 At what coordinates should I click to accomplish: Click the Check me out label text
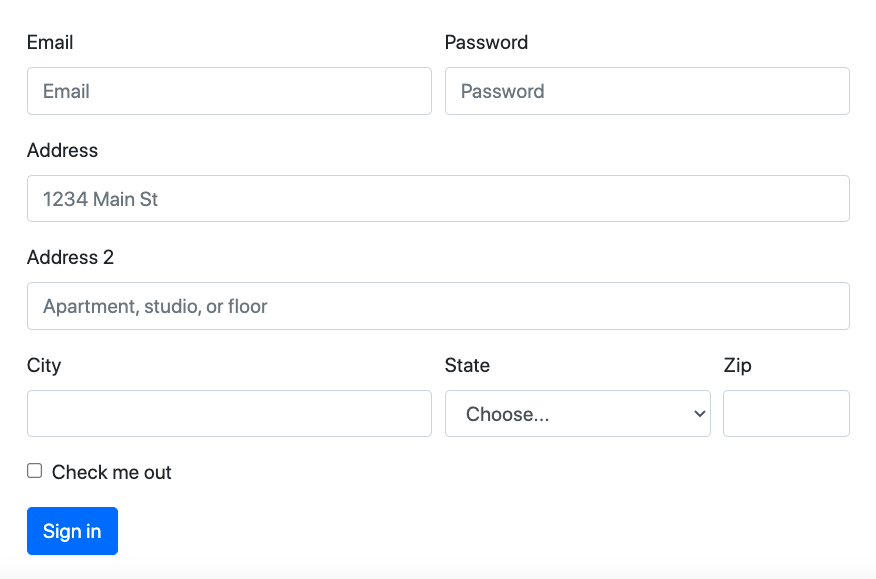pyautogui.click(x=113, y=472)
